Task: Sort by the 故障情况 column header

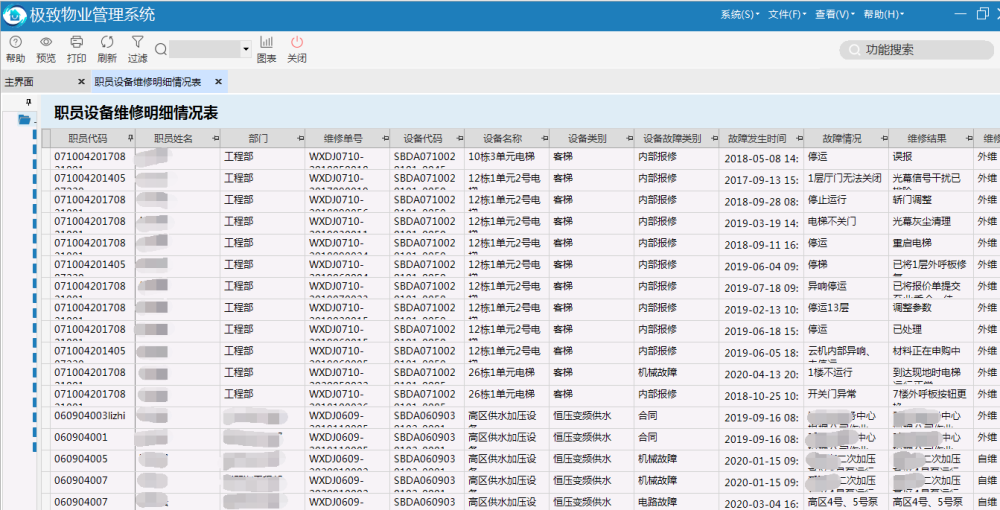Action: (842, 138)
